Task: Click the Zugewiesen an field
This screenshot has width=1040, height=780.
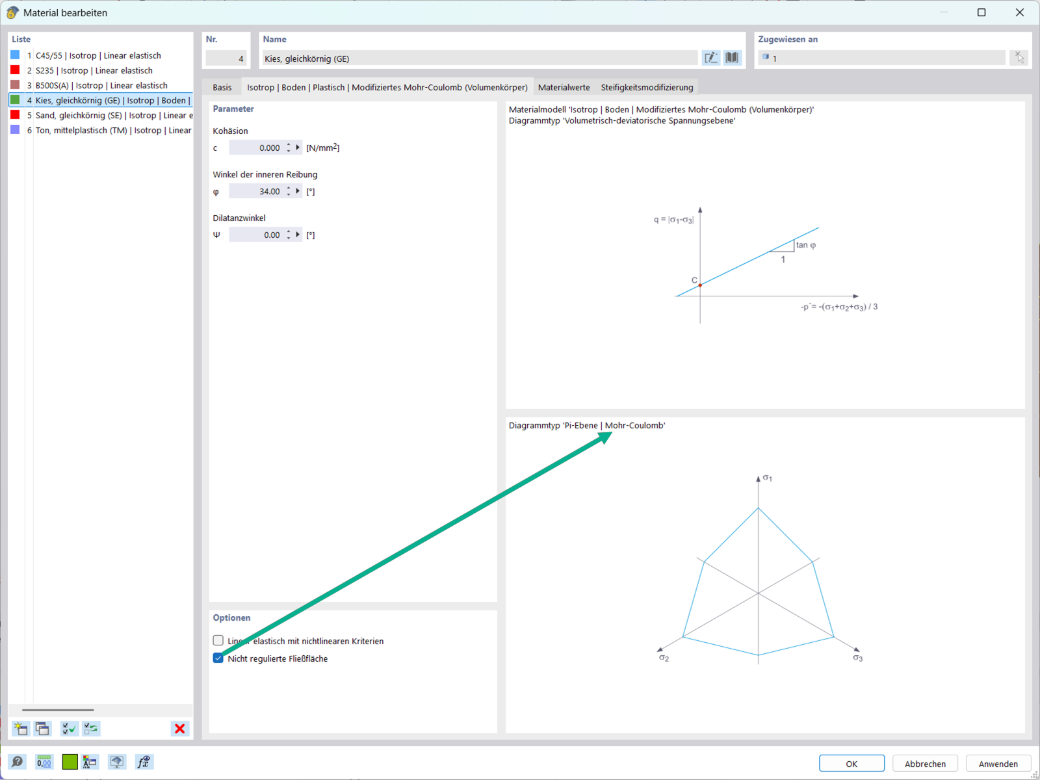Action: point(881,58)
